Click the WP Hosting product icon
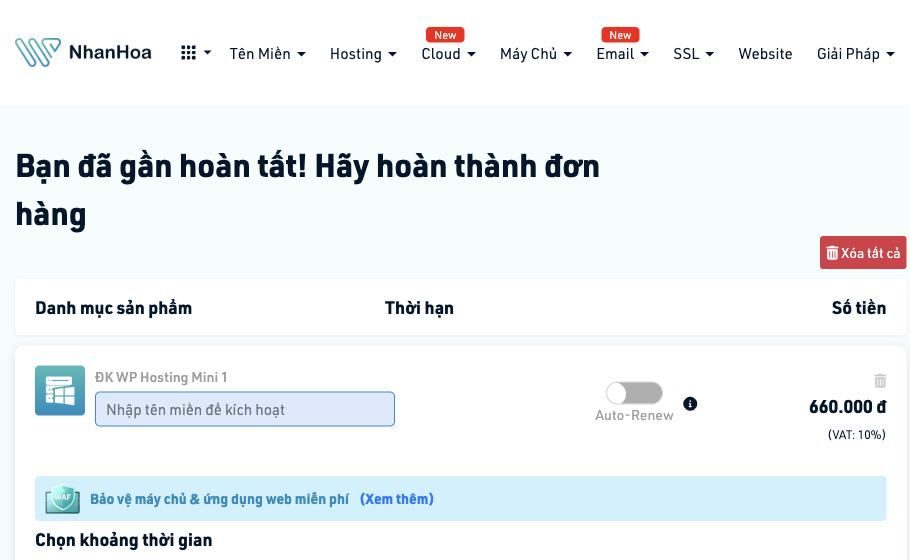Image resolution: width=910 pixels, height=560 pixels. [60, 391]
